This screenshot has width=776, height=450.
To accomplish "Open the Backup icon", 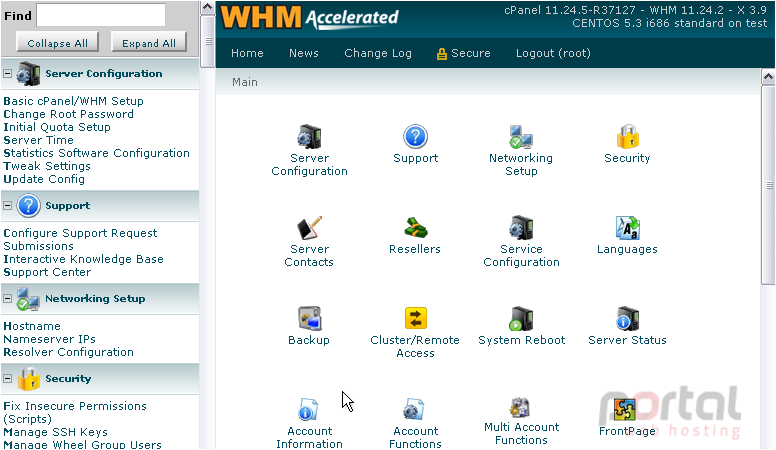I will (309, 319).
